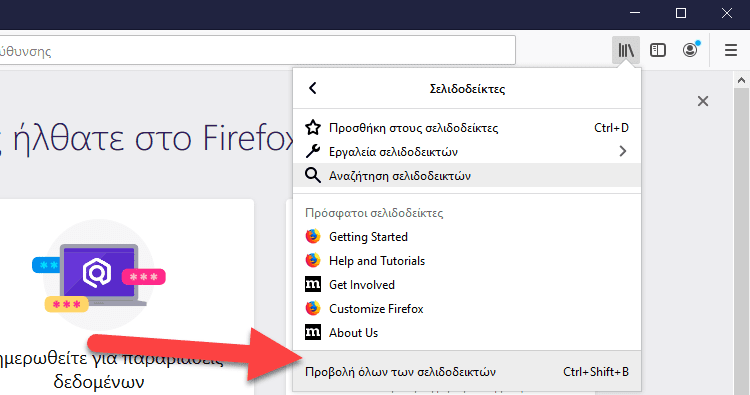
Task: Open Προβολή όλων των σελιδοδεικτών
Action: pyautogui.click(x=467, y=372)
